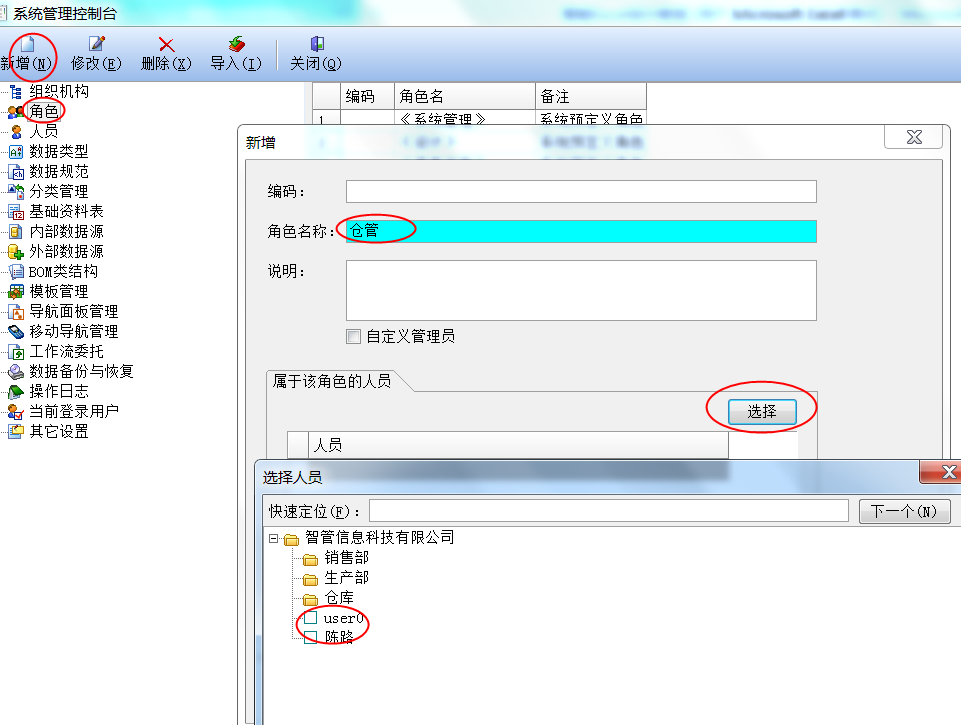Screen dimensions: 961x725
Task: Open 组织机构 in the left tree
Action: (58, 91)
